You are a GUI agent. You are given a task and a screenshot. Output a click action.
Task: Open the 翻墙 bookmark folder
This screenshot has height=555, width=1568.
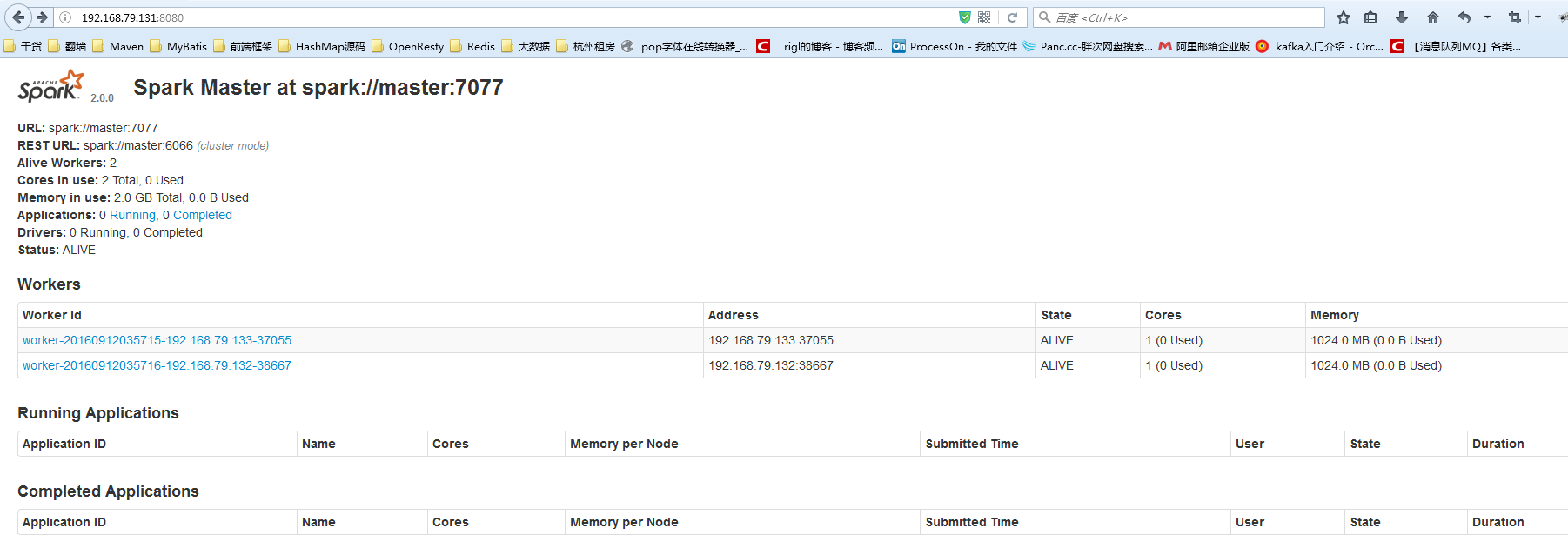click(67, 46)
